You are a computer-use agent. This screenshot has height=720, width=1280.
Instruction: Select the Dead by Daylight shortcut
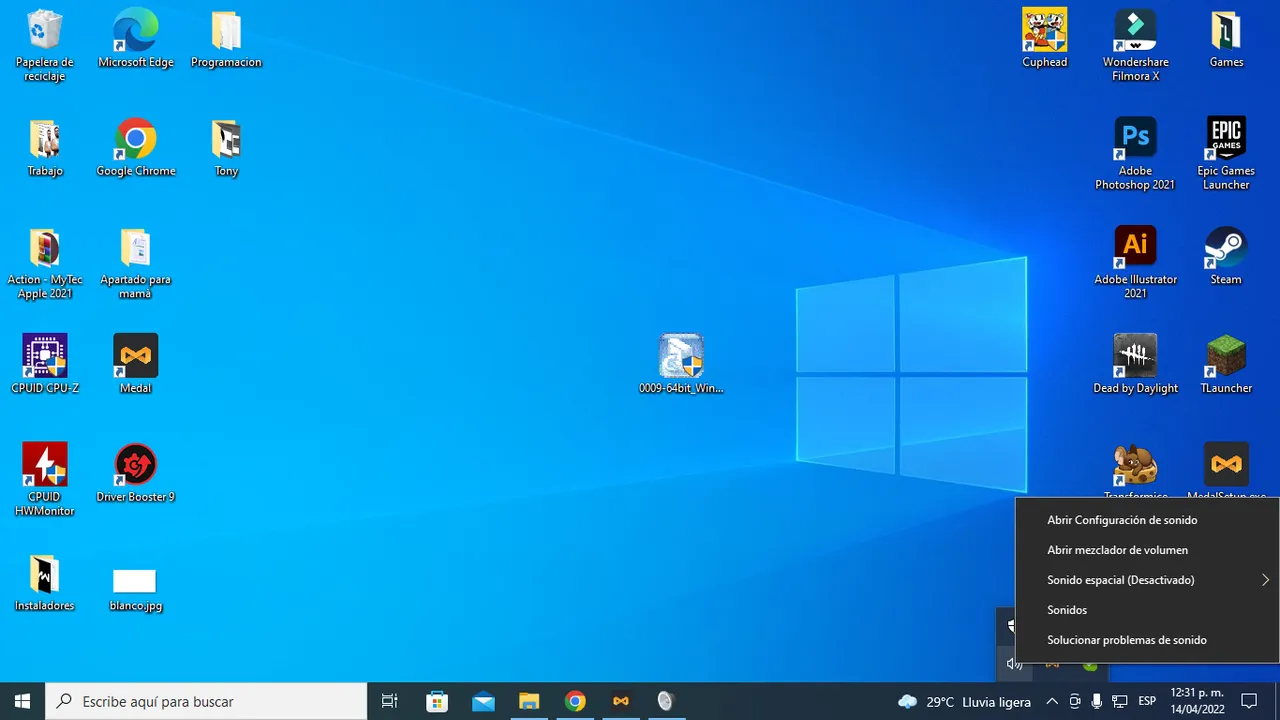(x=1136, y=365)
